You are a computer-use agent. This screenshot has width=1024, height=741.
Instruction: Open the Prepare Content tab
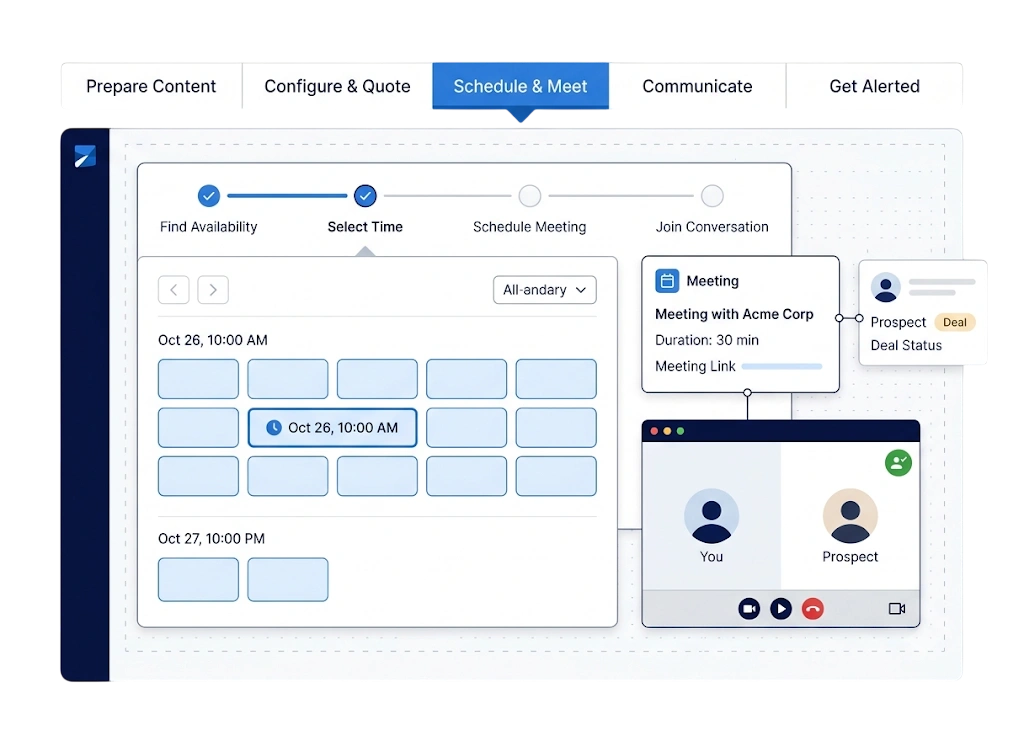(x=151, y=86)
